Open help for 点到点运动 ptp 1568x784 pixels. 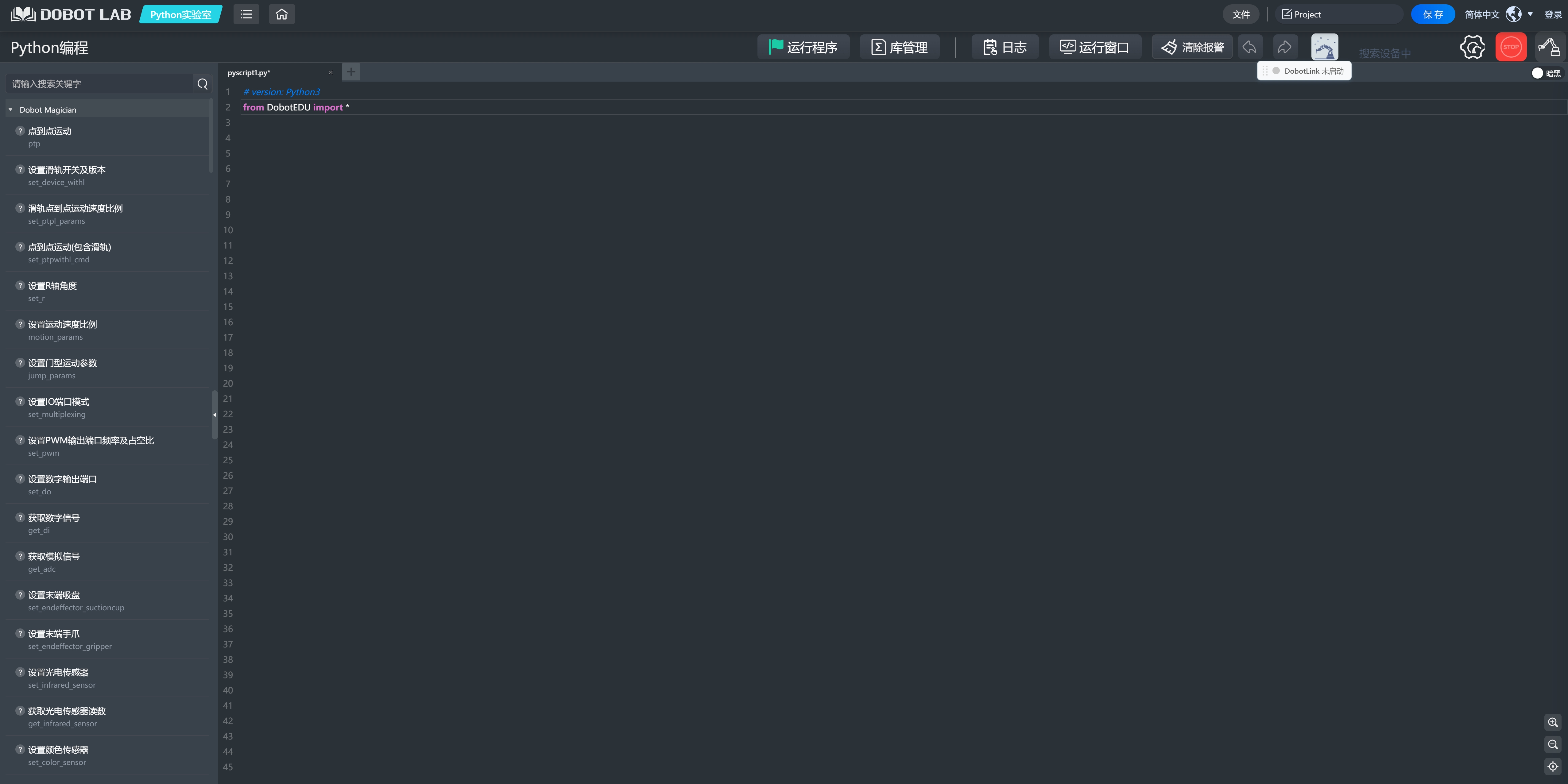pyautogui.click(x=20, y=131)
